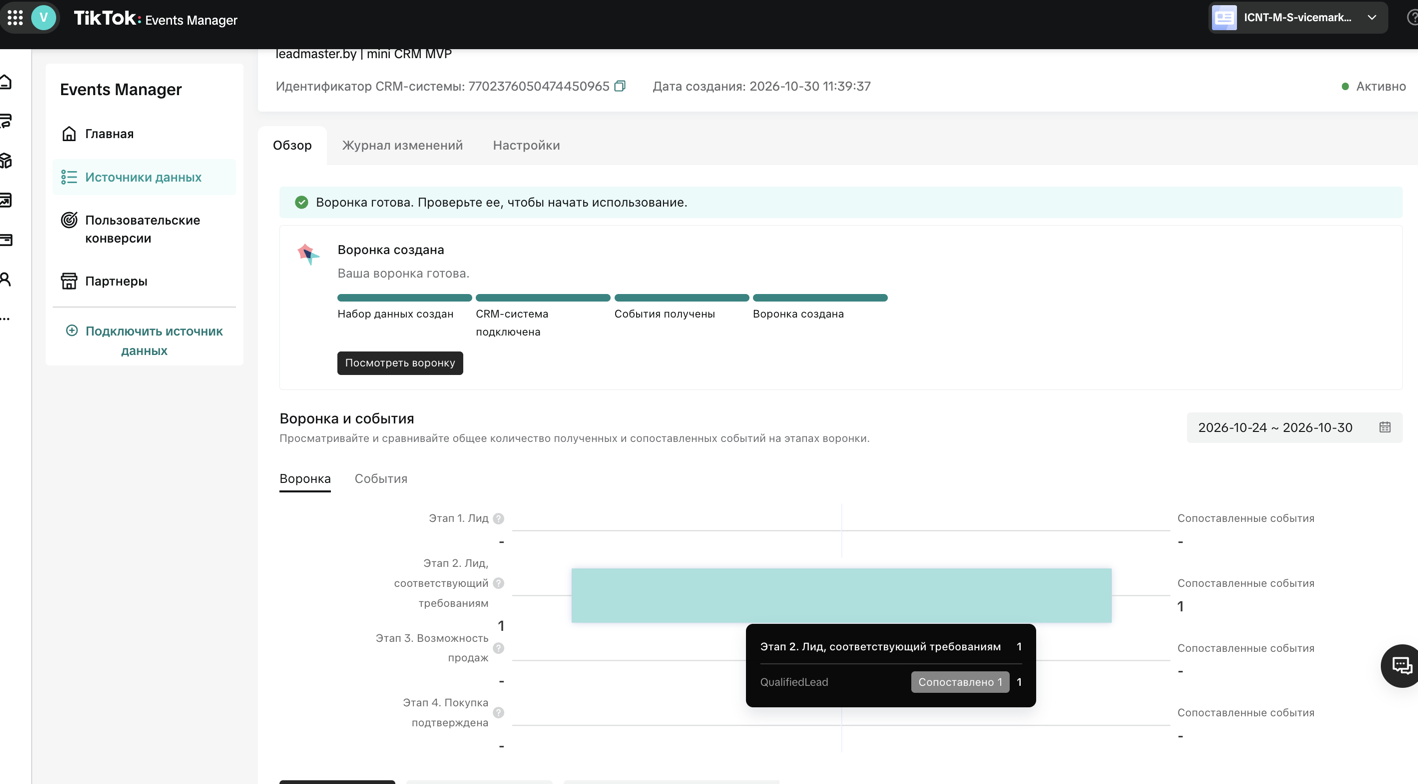The height and width of the screenshot is (784, 1419).
Task: Click the Посмотреть воронку button
Action: pyautogui.click(x=400, y=363)
